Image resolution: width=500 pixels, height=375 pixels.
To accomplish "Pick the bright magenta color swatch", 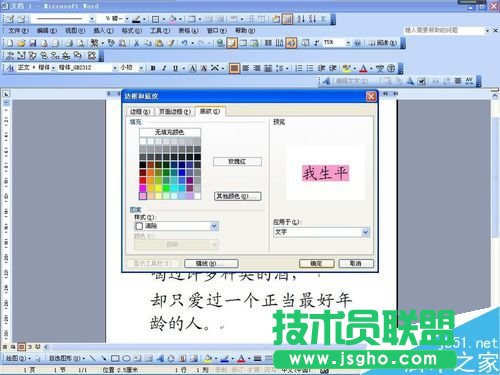I will [143, 188].
